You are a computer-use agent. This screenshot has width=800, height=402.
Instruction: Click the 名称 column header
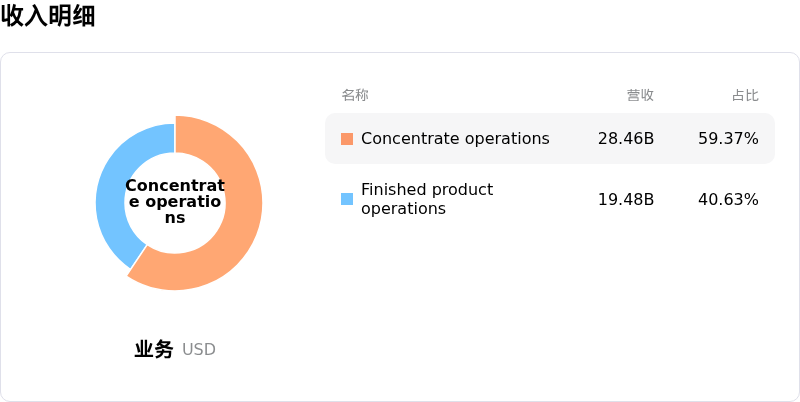tap(355, 95)
